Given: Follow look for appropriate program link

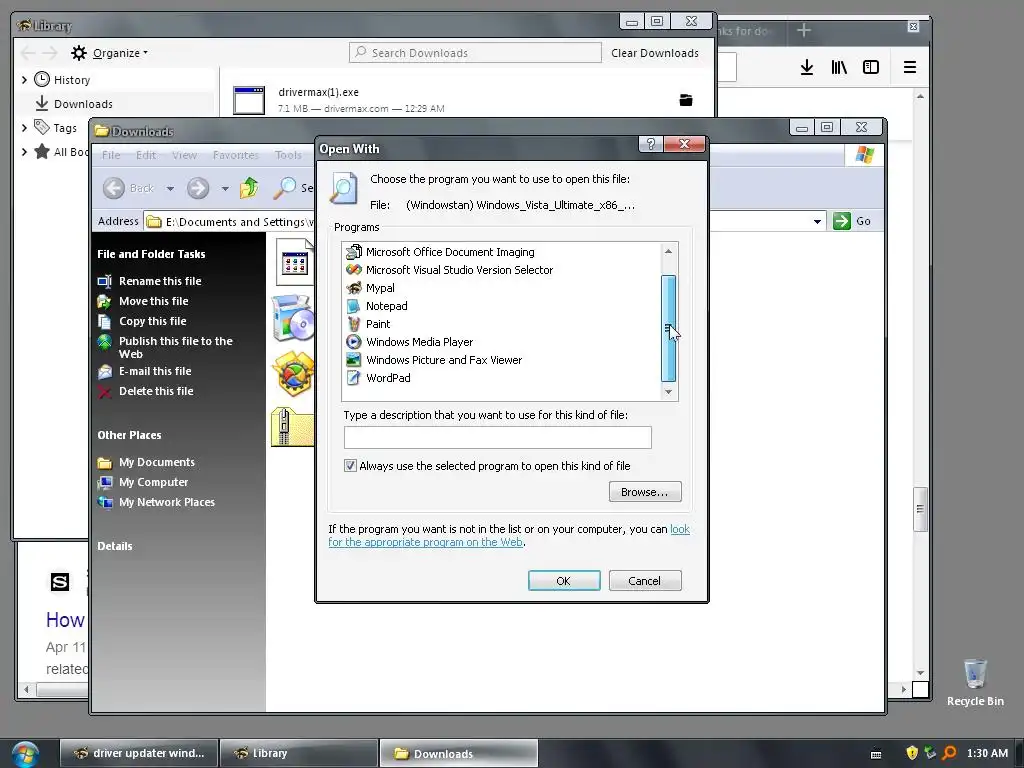Looking at the screenshot, I should click(509, 536).
